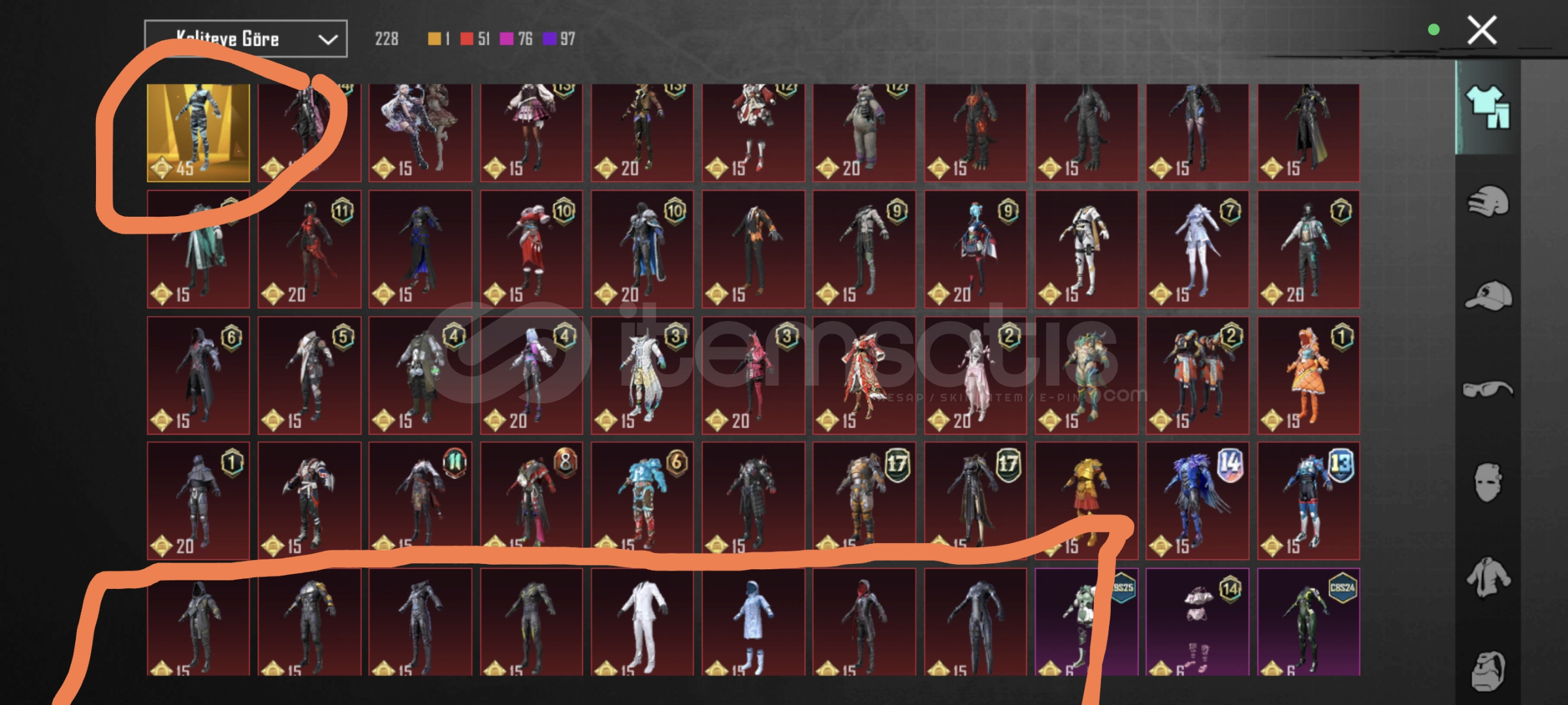Select the masked white jacket outfit badge 7
The height and width of the screenshot is (705, 1568).
click(1308, 249)
